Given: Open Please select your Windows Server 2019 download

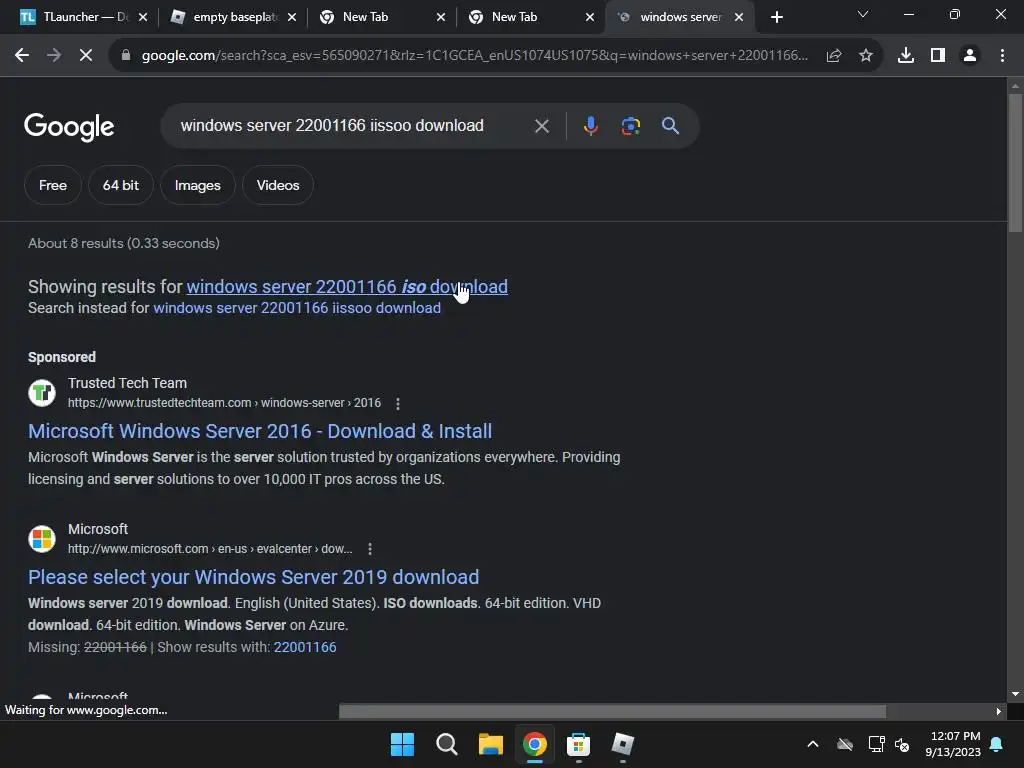Looking at the screenshot, I should coord(253,577).
